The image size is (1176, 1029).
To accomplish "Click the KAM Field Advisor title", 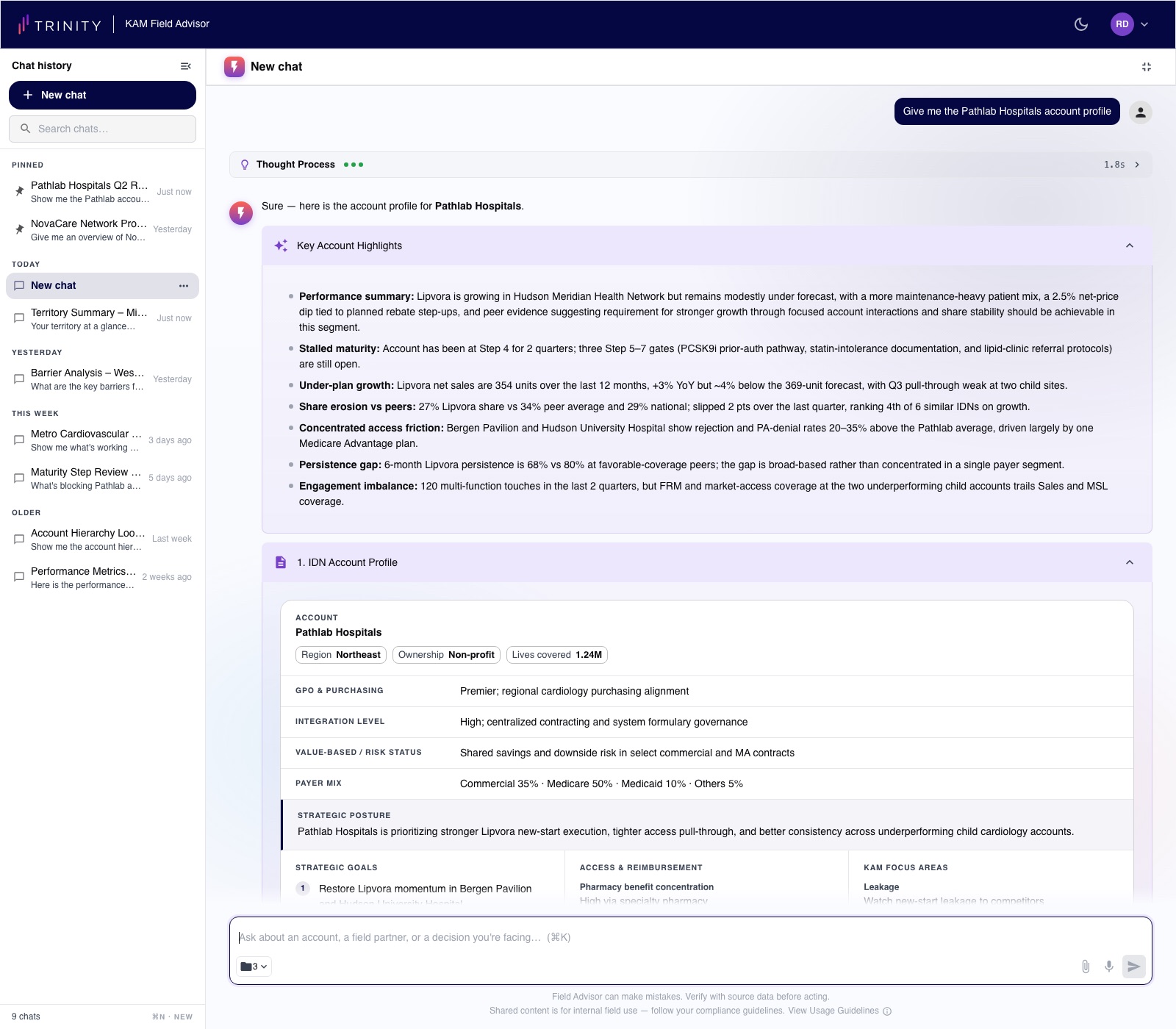I will coord(167,24).
